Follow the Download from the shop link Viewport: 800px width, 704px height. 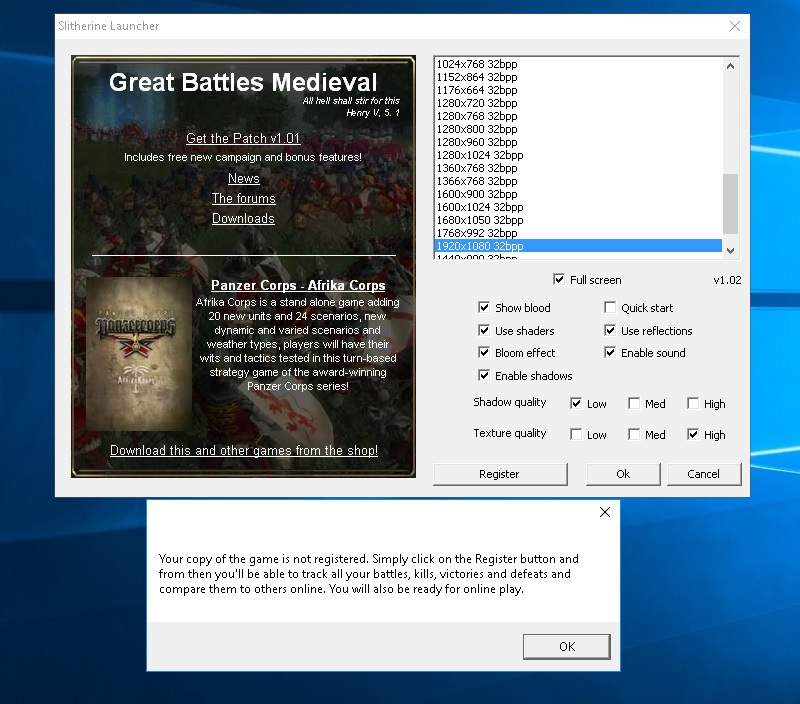coord(244,450)
